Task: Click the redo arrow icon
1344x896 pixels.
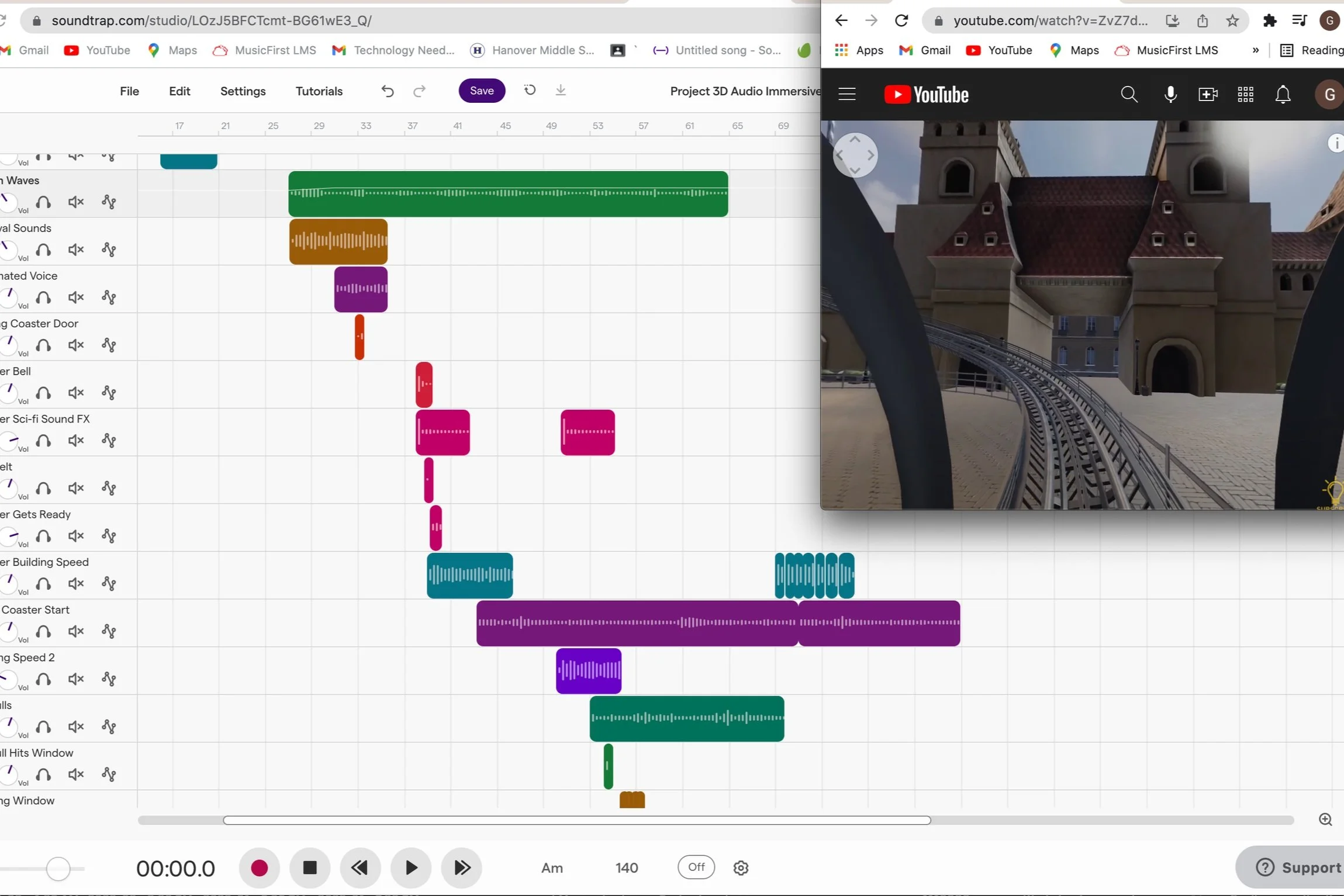Action: coord(419,91)
